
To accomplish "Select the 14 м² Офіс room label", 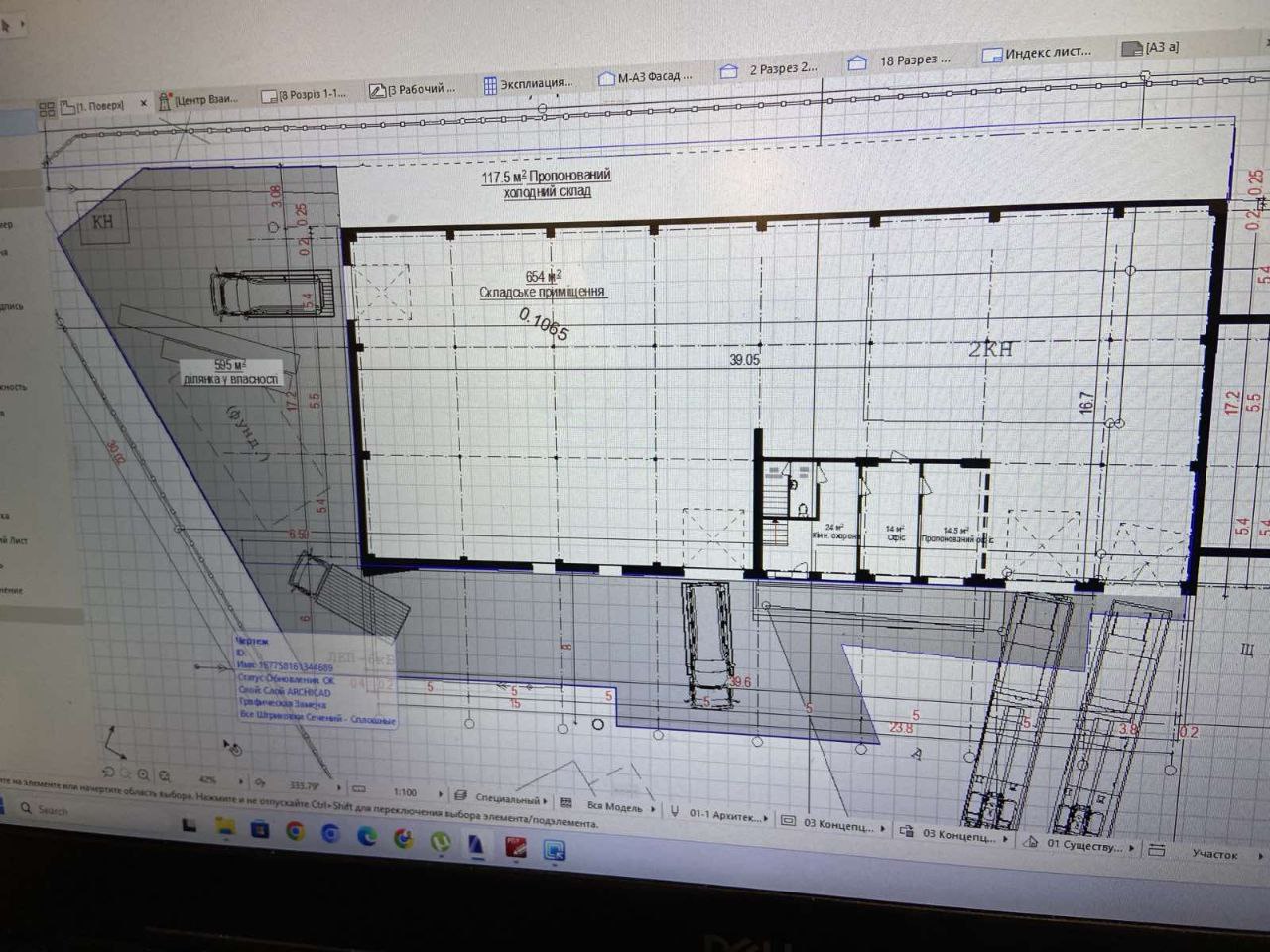I will pos(896,534).
